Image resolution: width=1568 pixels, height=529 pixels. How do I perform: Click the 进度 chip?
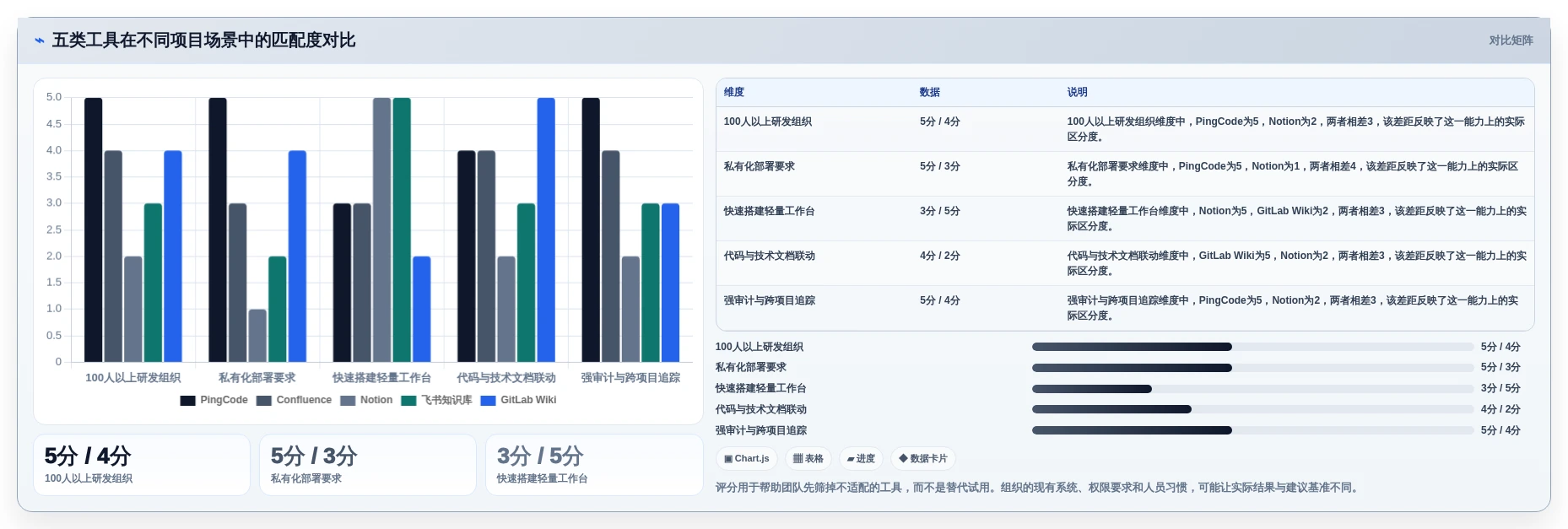coord(861,459)
